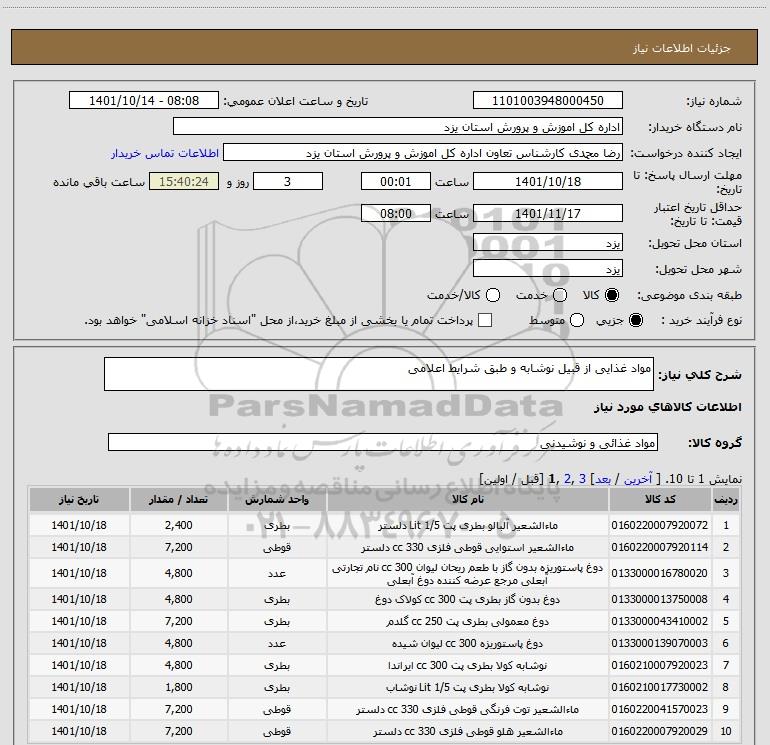Click the واحد شمارش column header

(x=277, y=499)
